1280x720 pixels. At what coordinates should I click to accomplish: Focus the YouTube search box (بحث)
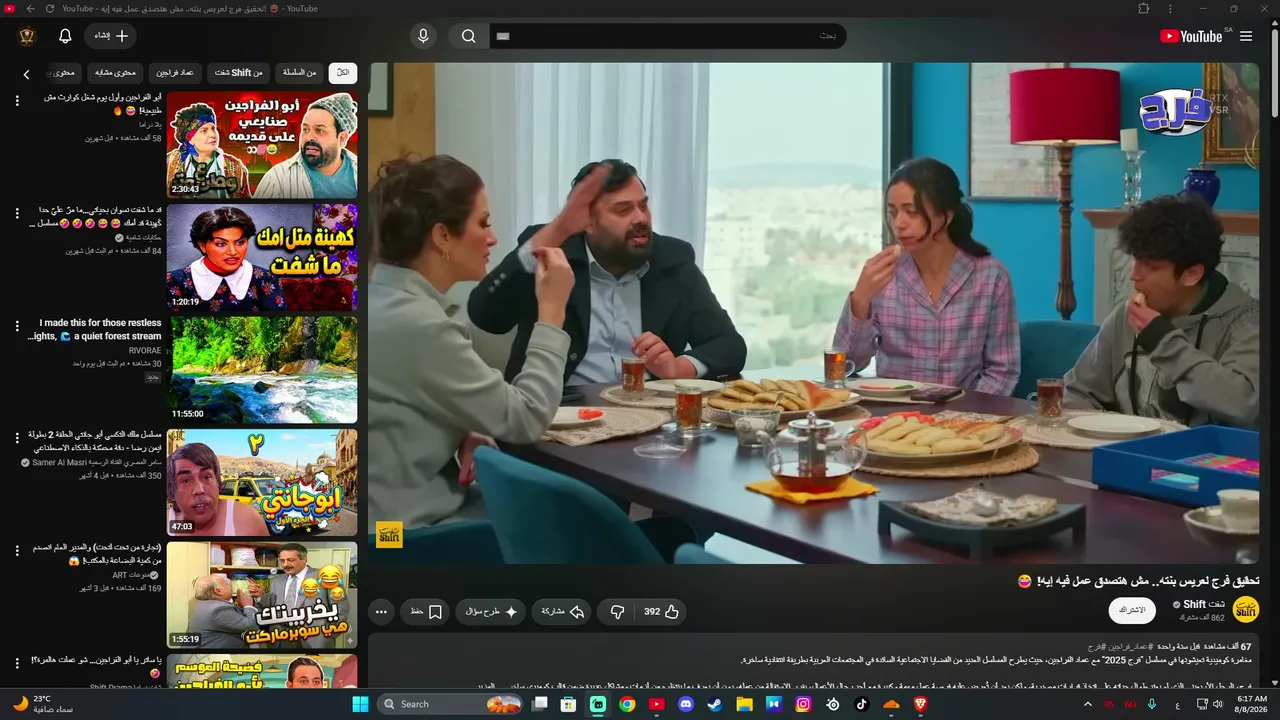click(x=668, y=36)
